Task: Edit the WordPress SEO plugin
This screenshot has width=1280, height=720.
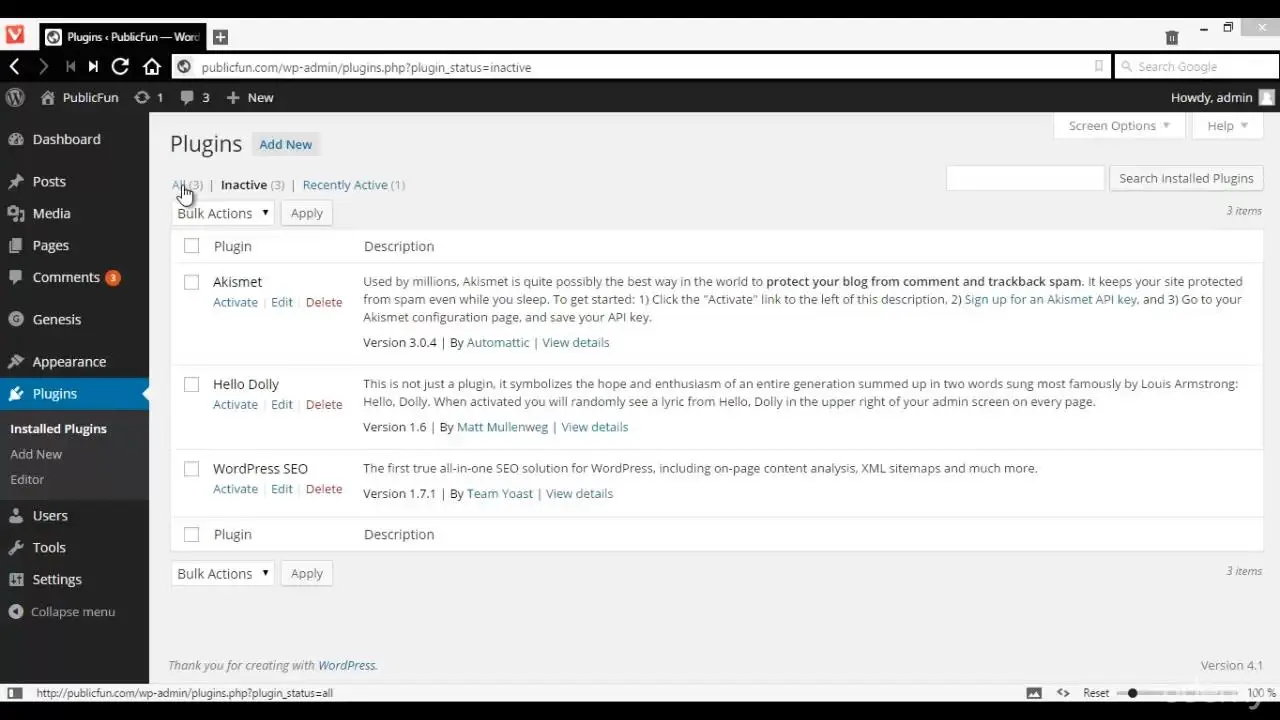Action: click(282, 489)
